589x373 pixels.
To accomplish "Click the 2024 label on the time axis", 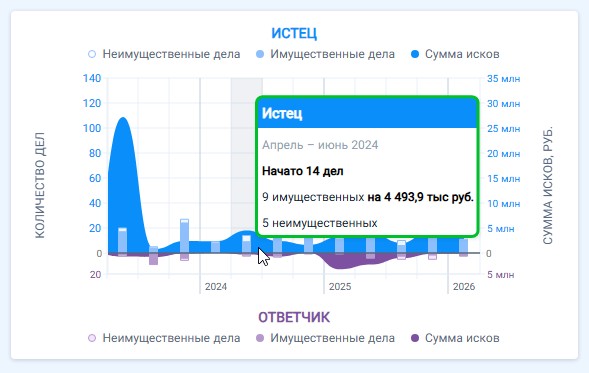I will [x=216, y=287].
